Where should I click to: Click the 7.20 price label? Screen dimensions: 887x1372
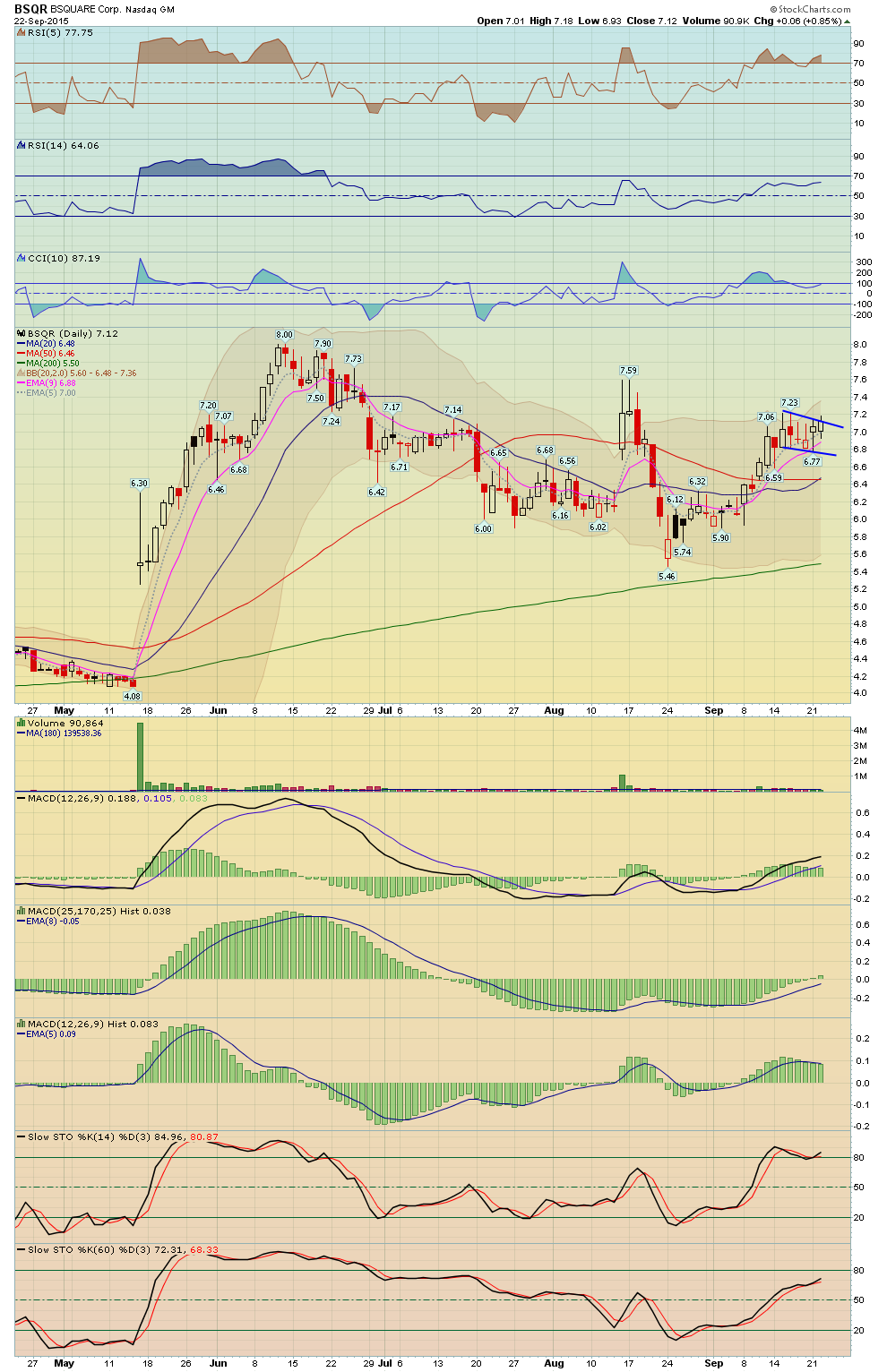click(208, 406)
